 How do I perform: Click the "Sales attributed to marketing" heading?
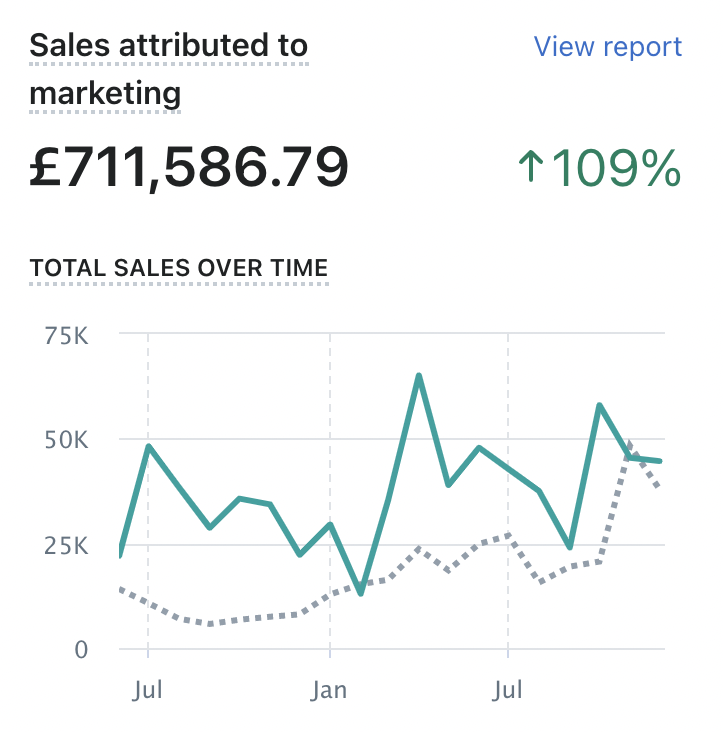click(x=168, y=69)
